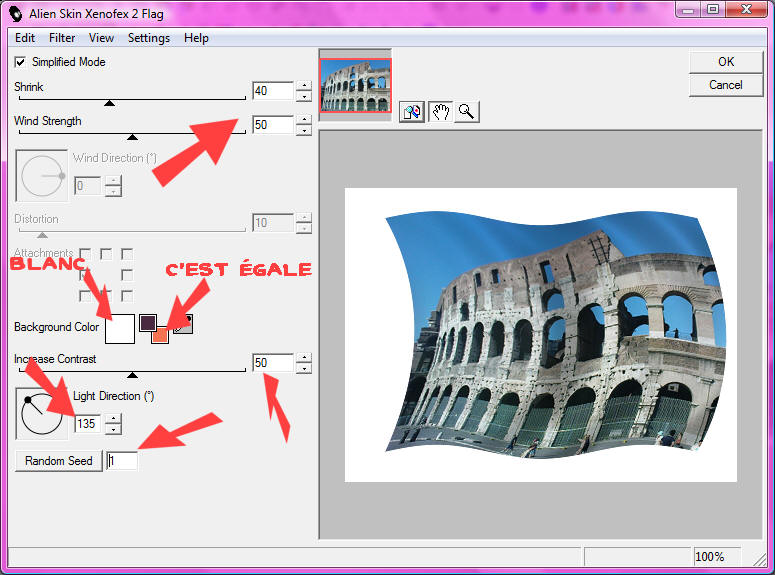Open the Filter menu
The width and height of the screenshot is (775, 575).
coord(62,38)
